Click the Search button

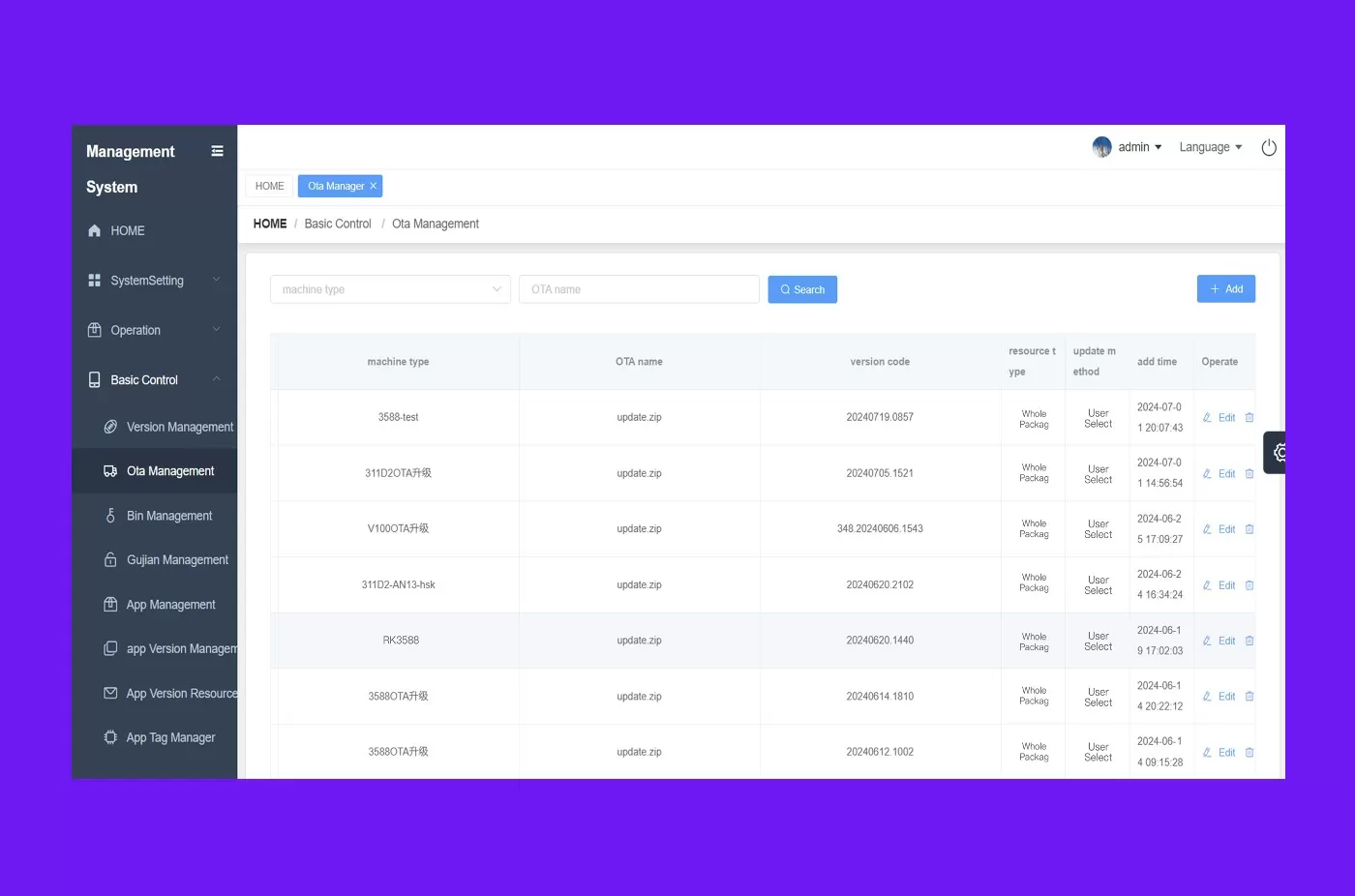tap(802, 289)
